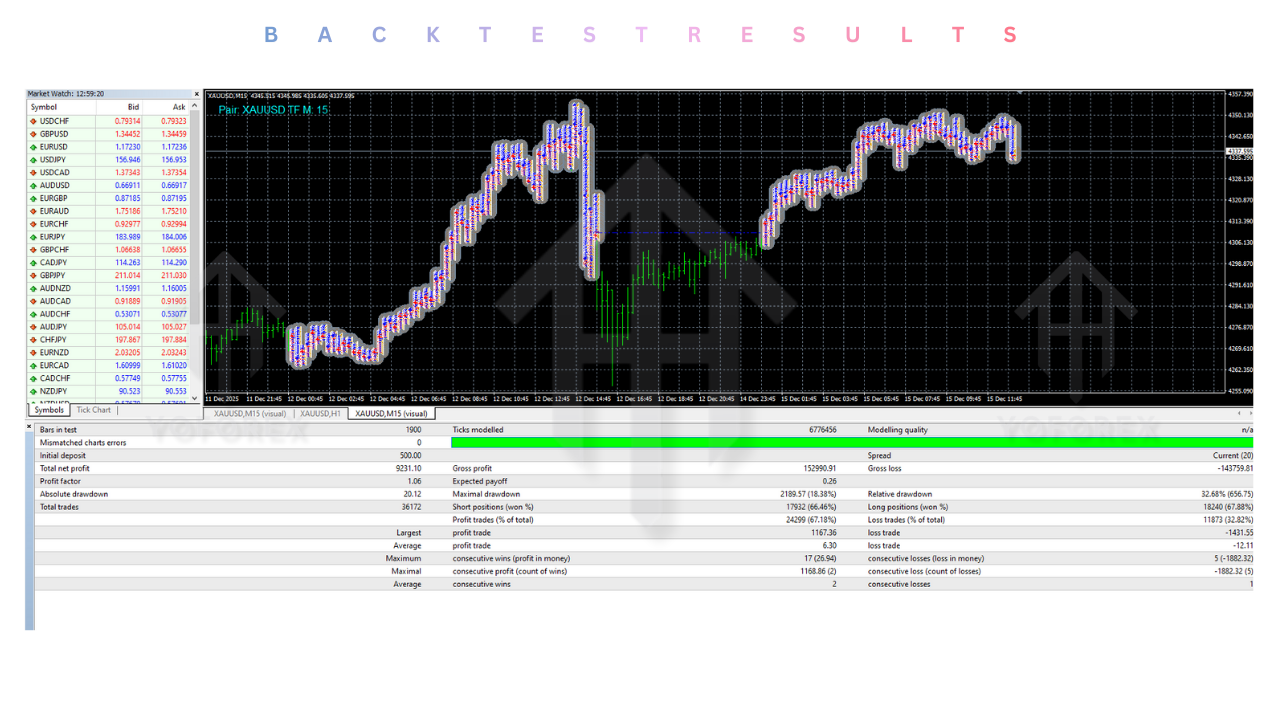Select the USDCHF down-arrow icon in Market Watch
The height and width of the screenshot is (720, 1280).
click(x=31, y=120)
